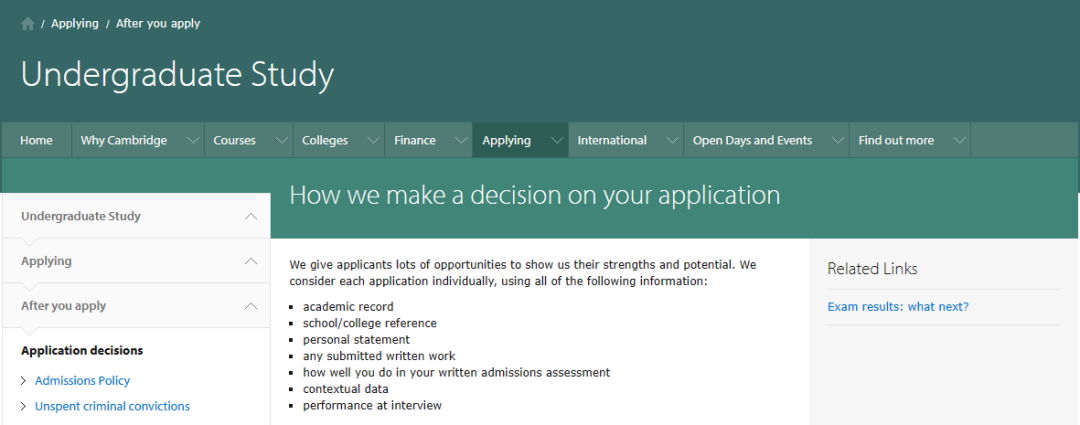The width and height of the screenshot is (1080, 425).
Task: Click the Applying navigation item
Action: click(x=506, y=141)
